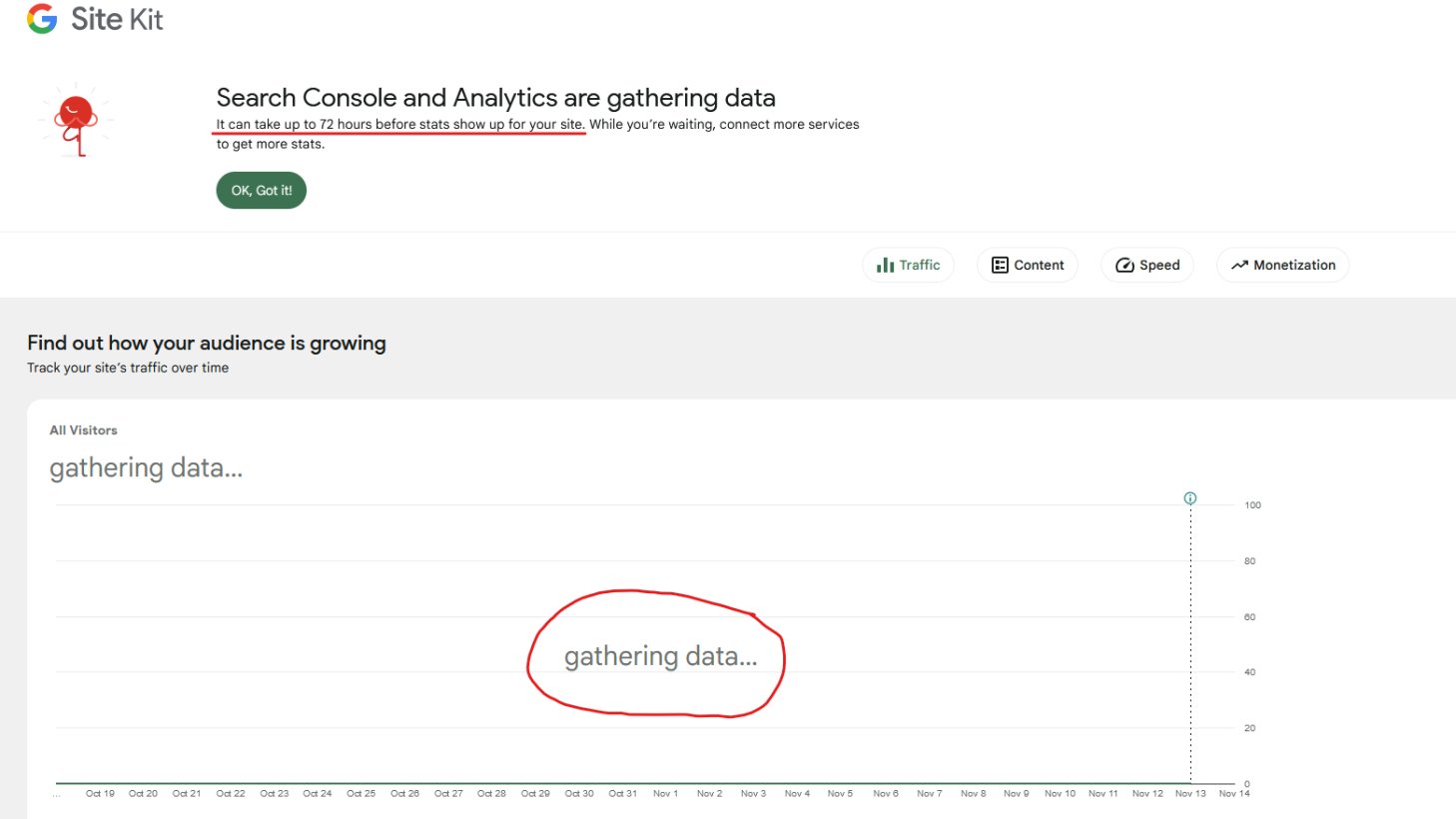Click the Google G logo

[x=42, y=19]
